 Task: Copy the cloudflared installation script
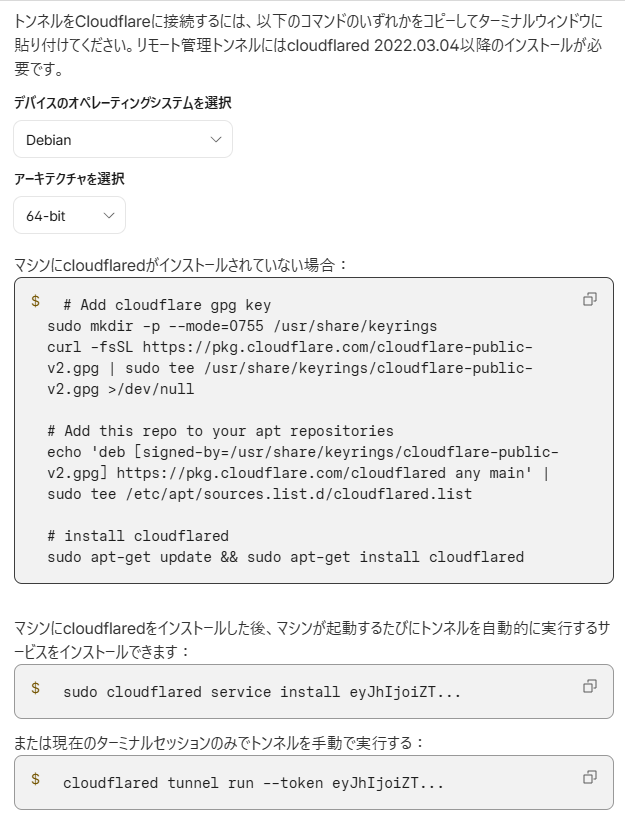(x=590, y=299)
